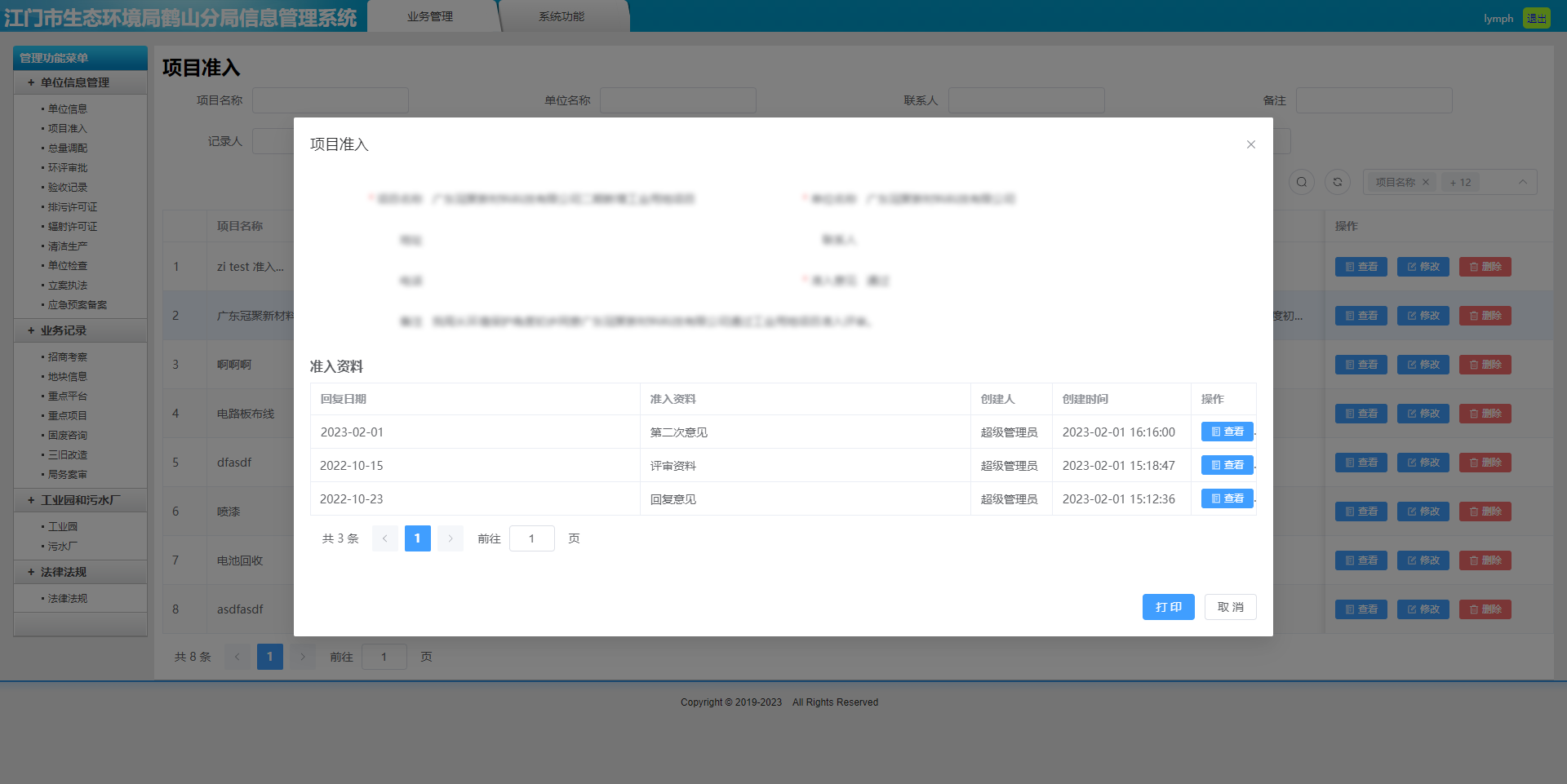Open 工业园 in sidebar
This screenshot has height=784, width=1567.
click(x=62, y=526)
